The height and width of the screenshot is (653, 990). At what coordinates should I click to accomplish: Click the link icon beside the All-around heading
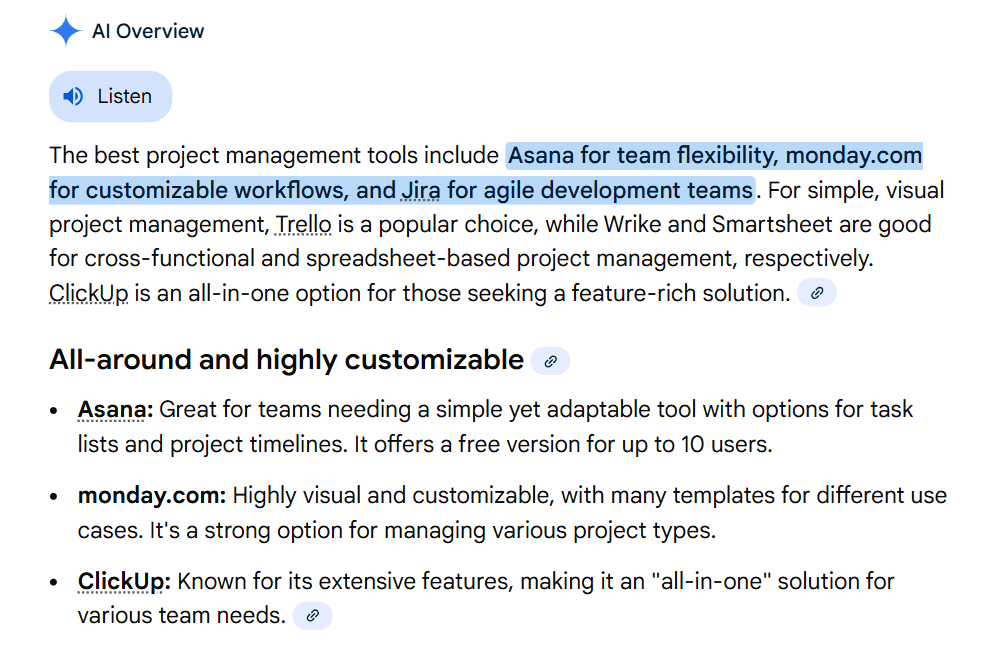point(550,361)
